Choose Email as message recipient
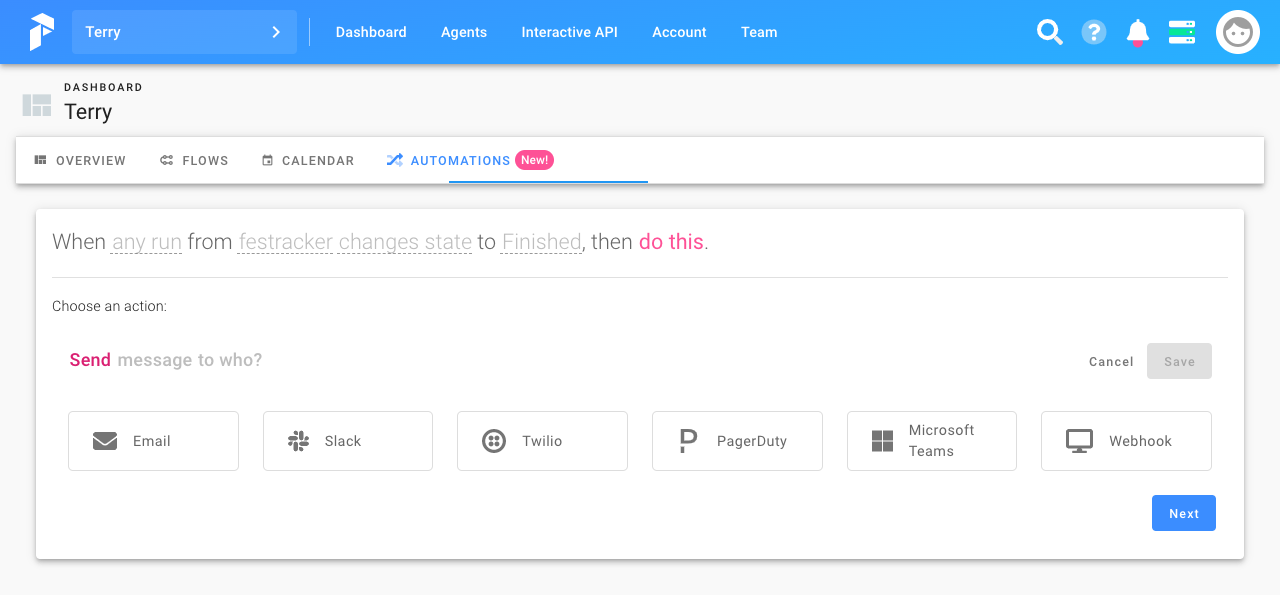Screen dimensions: 1280x595 coord(153,441)
